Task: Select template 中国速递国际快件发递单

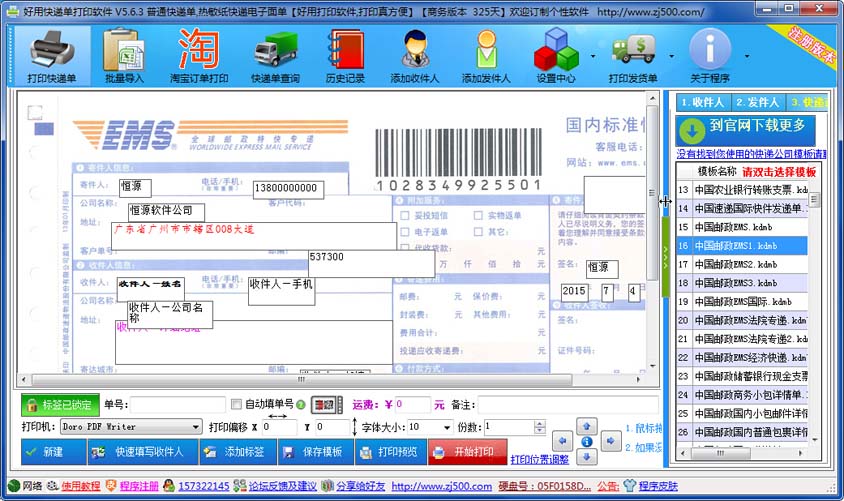Action: (x=742, y=208)
